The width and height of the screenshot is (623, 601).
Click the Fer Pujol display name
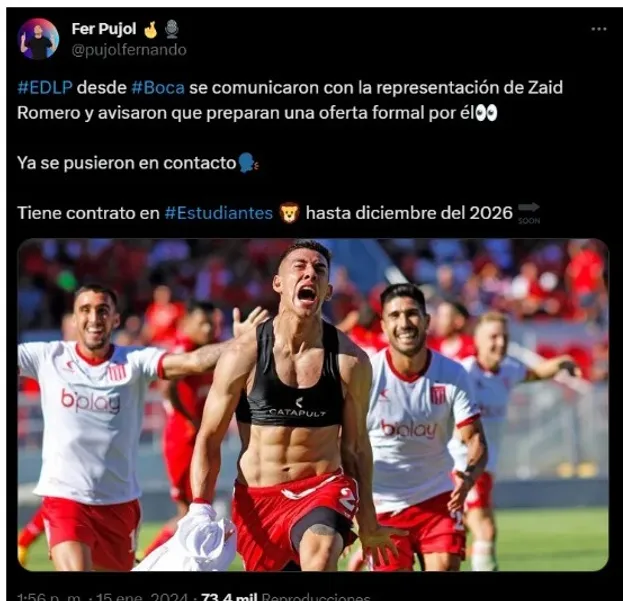(x=104, y=29)
